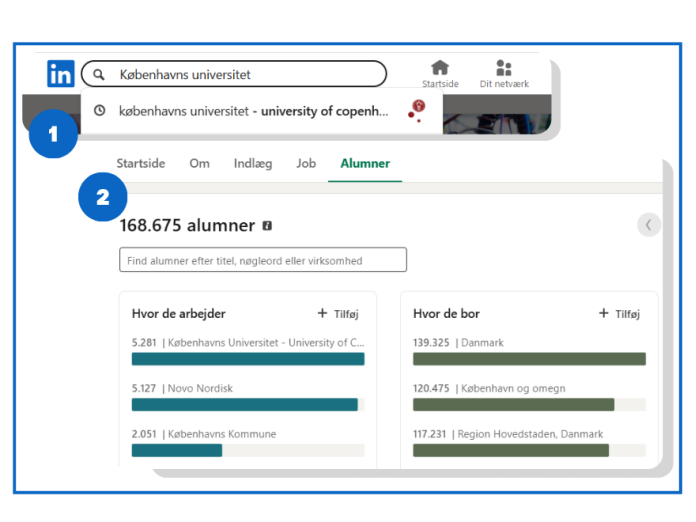Click the Hvor de arbejder heading
This screenshot has height=522, width=696.
click(178, 314)
